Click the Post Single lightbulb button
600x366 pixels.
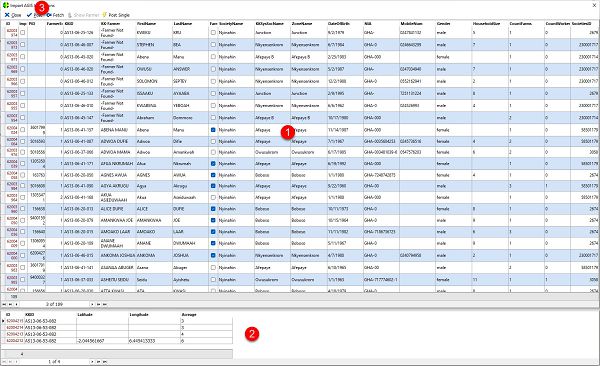click(x=116, y=15)
